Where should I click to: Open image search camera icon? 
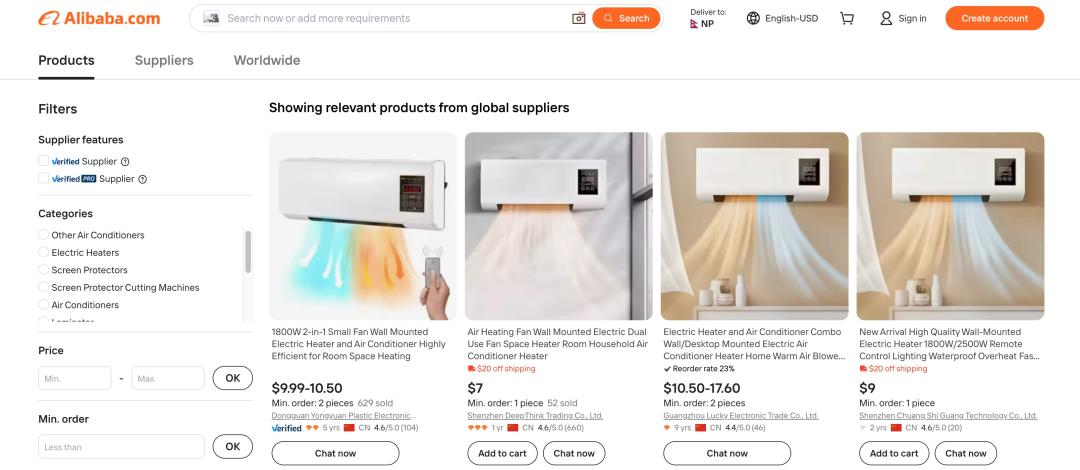point(578,18)
